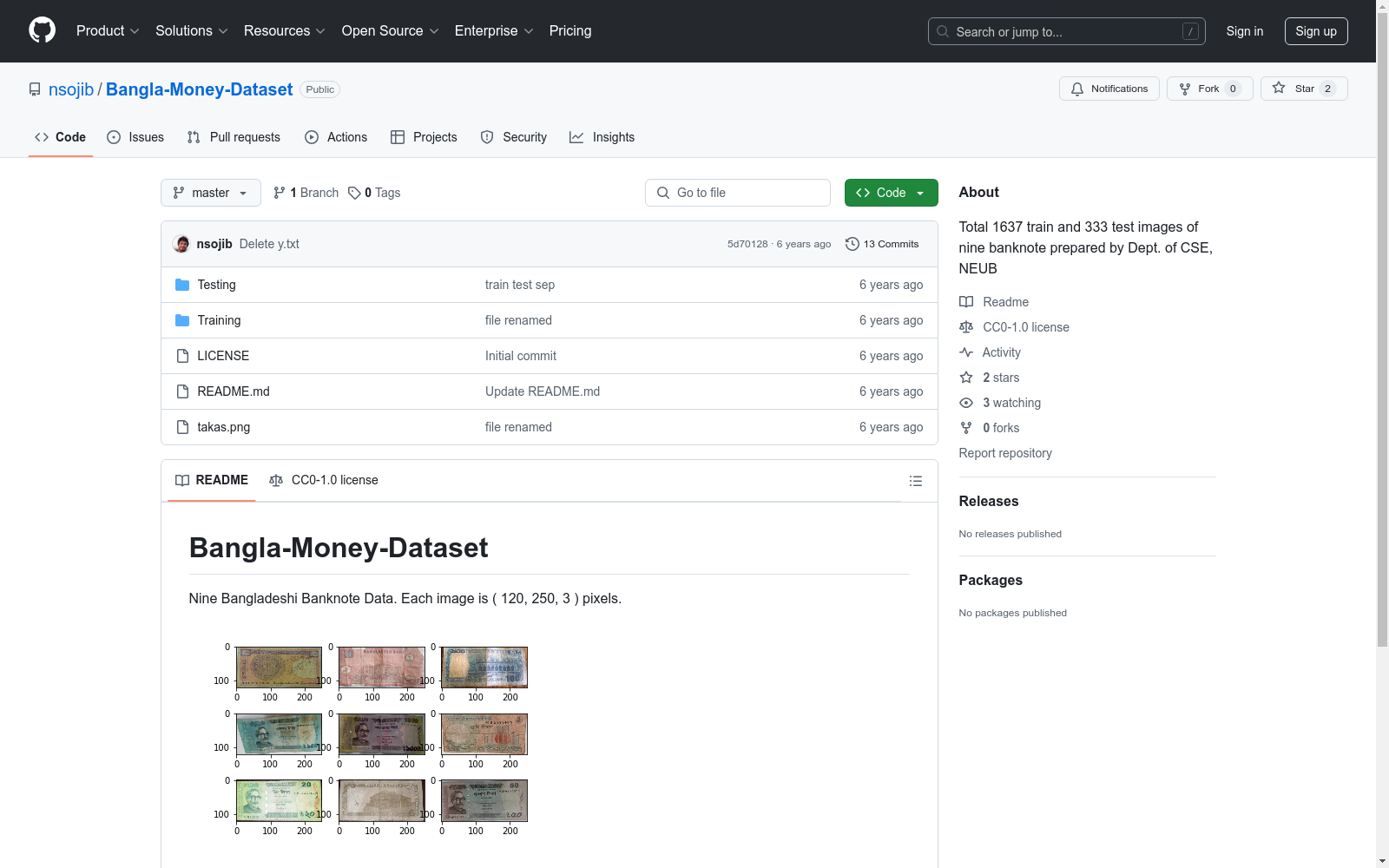This screenshot has height=868, width=1389.
Task: Click the Go to file search field
Action: [x=738, y=193]
